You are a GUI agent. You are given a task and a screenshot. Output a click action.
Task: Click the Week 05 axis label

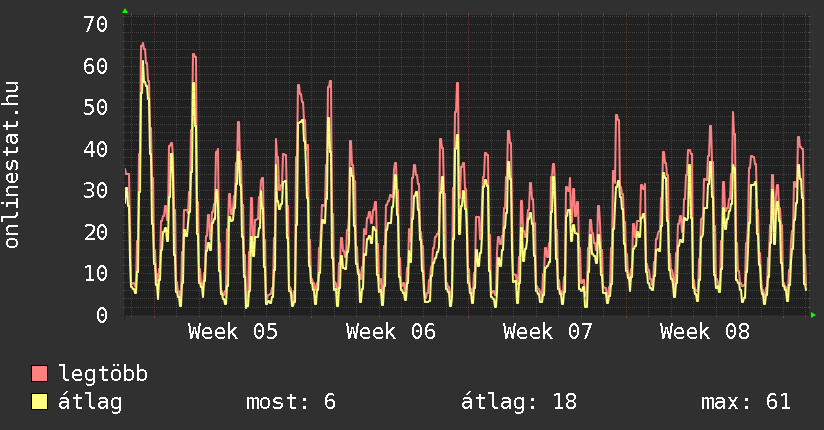point(233,332)
